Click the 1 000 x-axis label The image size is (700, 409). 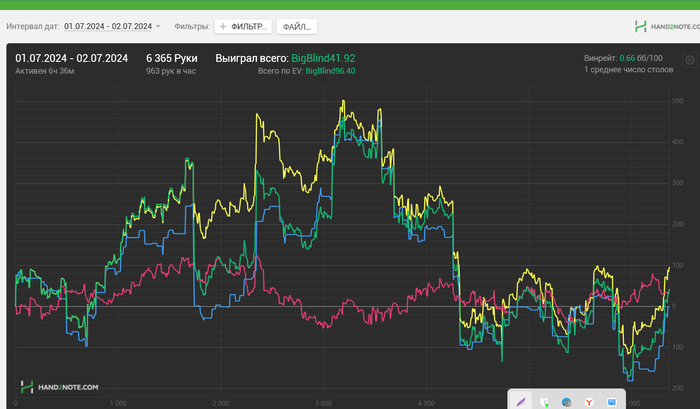(x=118, y=403)
